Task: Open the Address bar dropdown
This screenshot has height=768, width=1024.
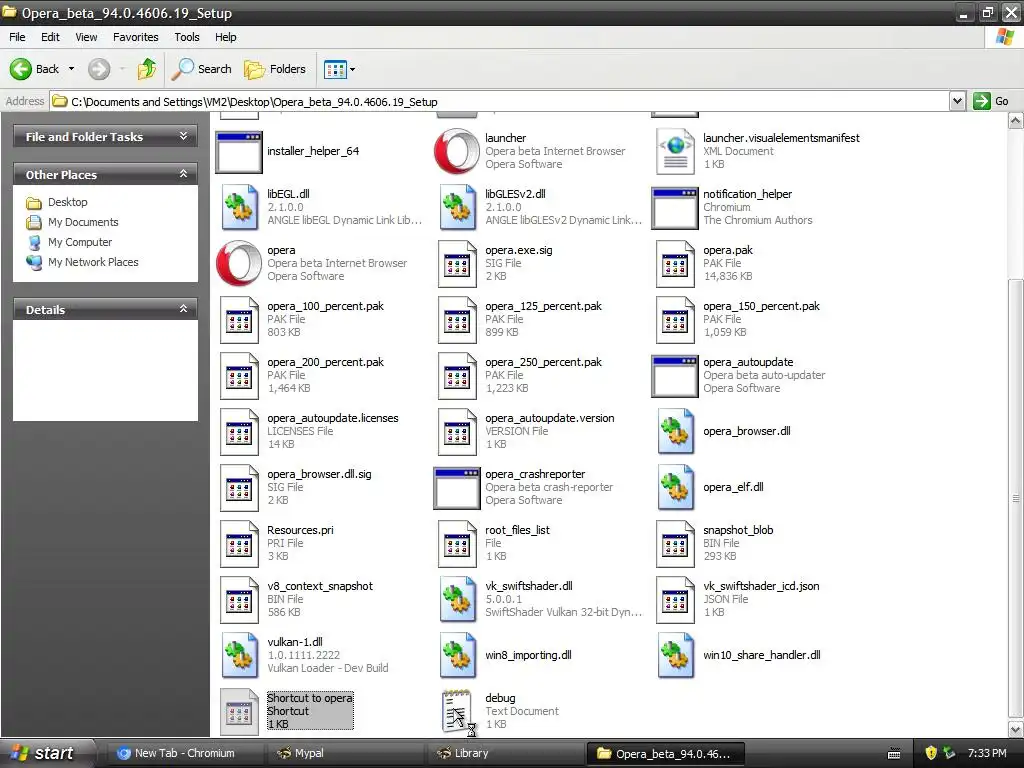Action: click(957, 101)
